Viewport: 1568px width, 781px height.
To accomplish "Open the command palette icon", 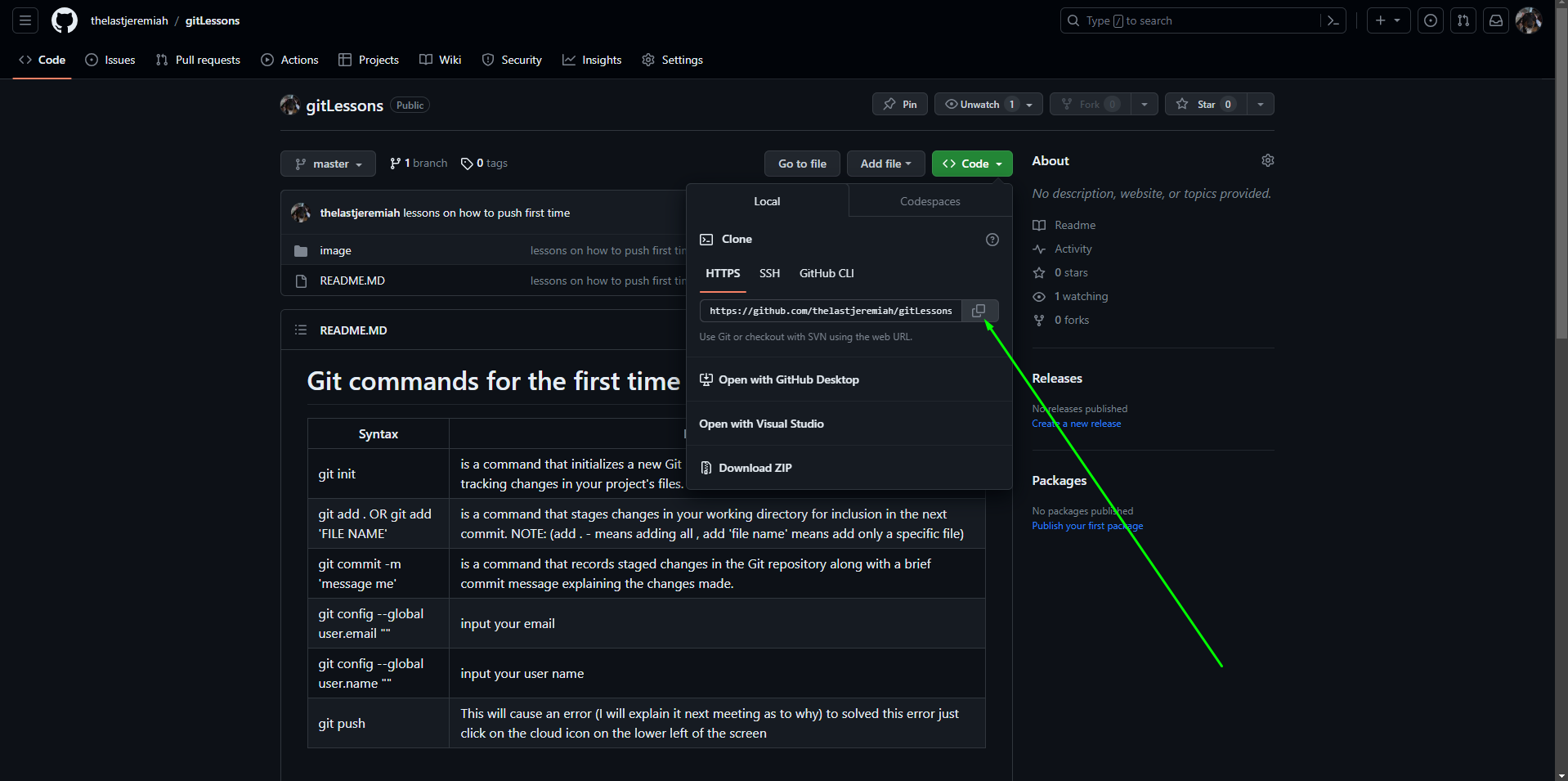I will [1333, 20].
